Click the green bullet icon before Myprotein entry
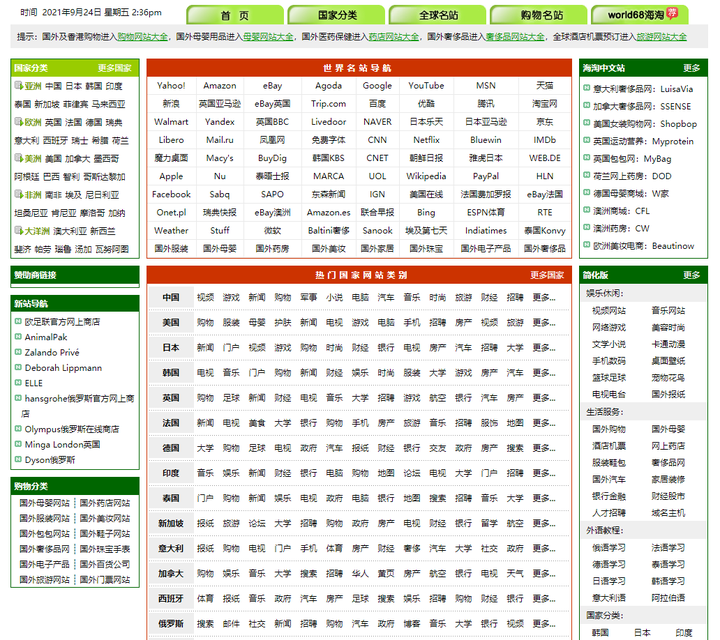The height and width of the screenshot is (640, 720). (586, 140)
